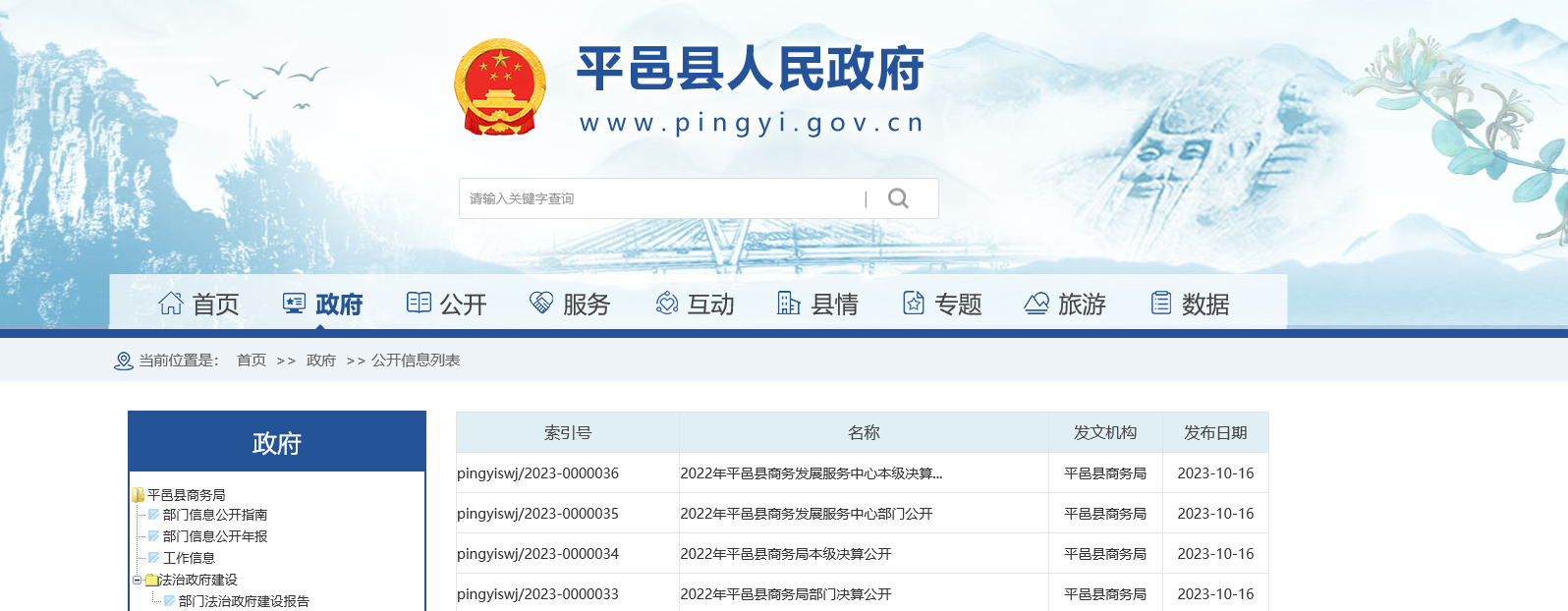This screenshot has width=1568, height=611.
Task: Click the 发布日期 column header
Action: [1215, 432]
